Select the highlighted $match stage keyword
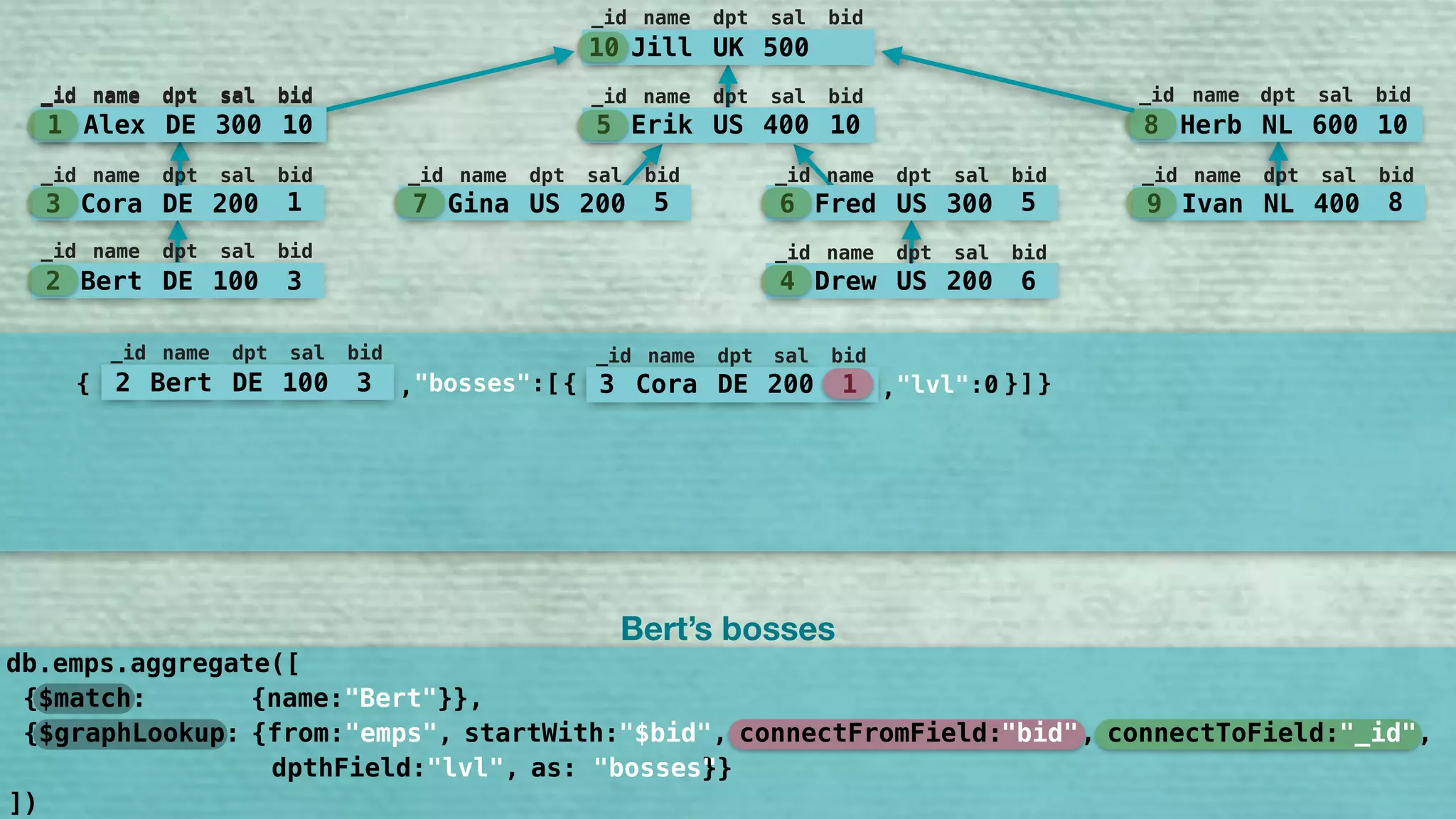This screenshot has height=819, width=1456. (85, 698)
